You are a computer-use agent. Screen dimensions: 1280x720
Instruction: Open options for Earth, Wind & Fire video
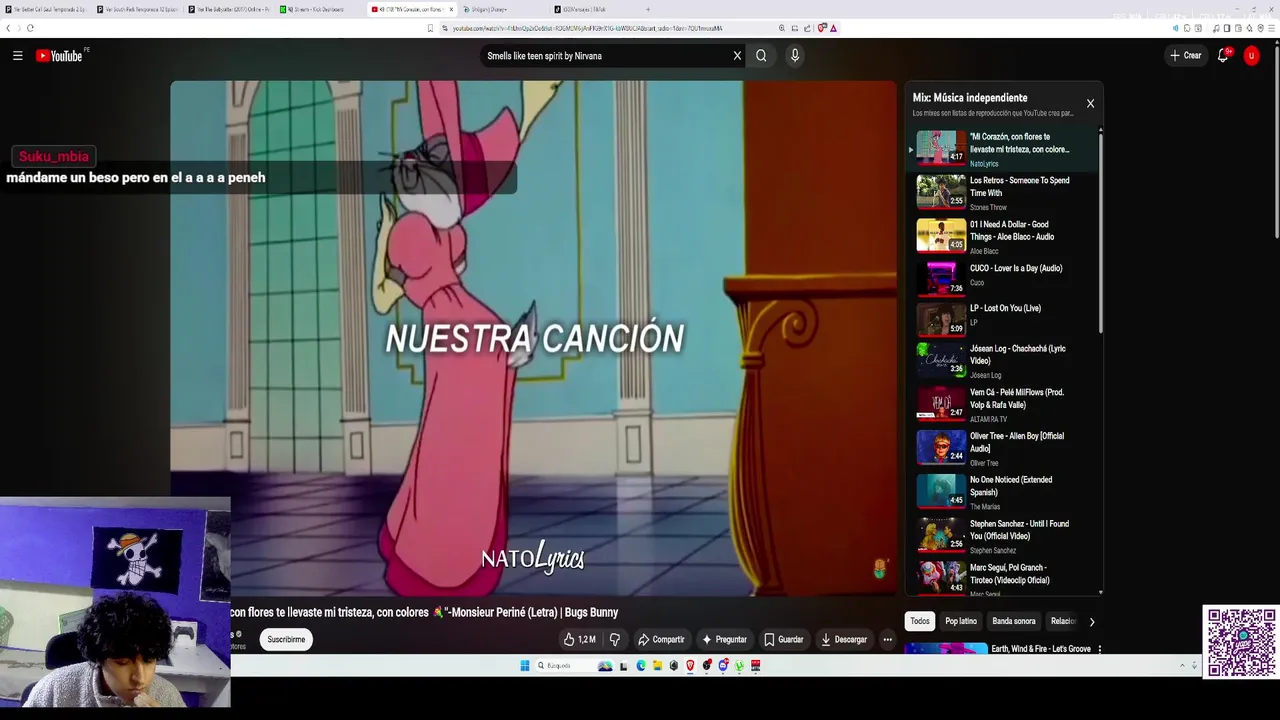[1099, 649]
